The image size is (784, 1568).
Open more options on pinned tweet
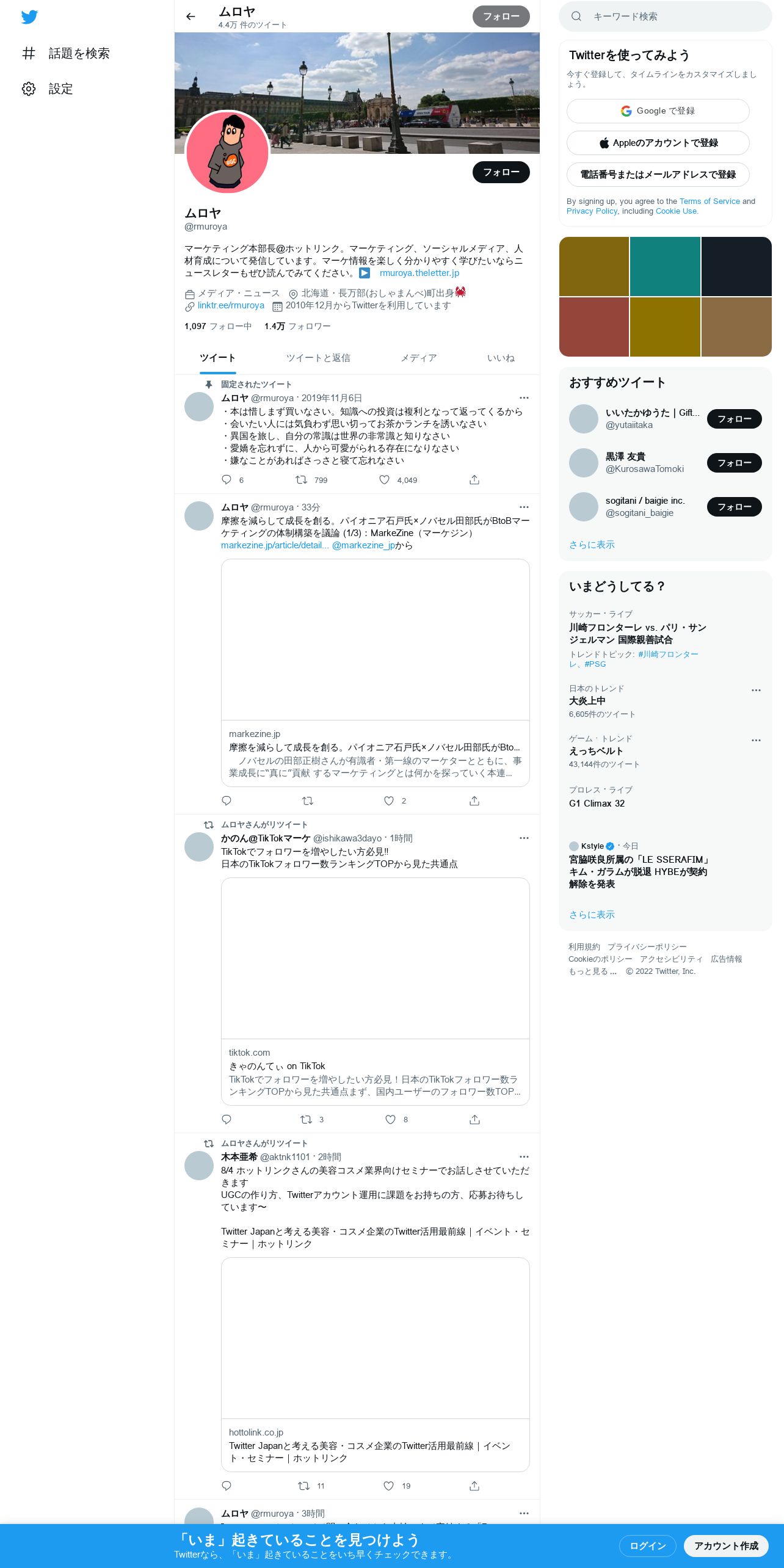(x=524, y=398)
